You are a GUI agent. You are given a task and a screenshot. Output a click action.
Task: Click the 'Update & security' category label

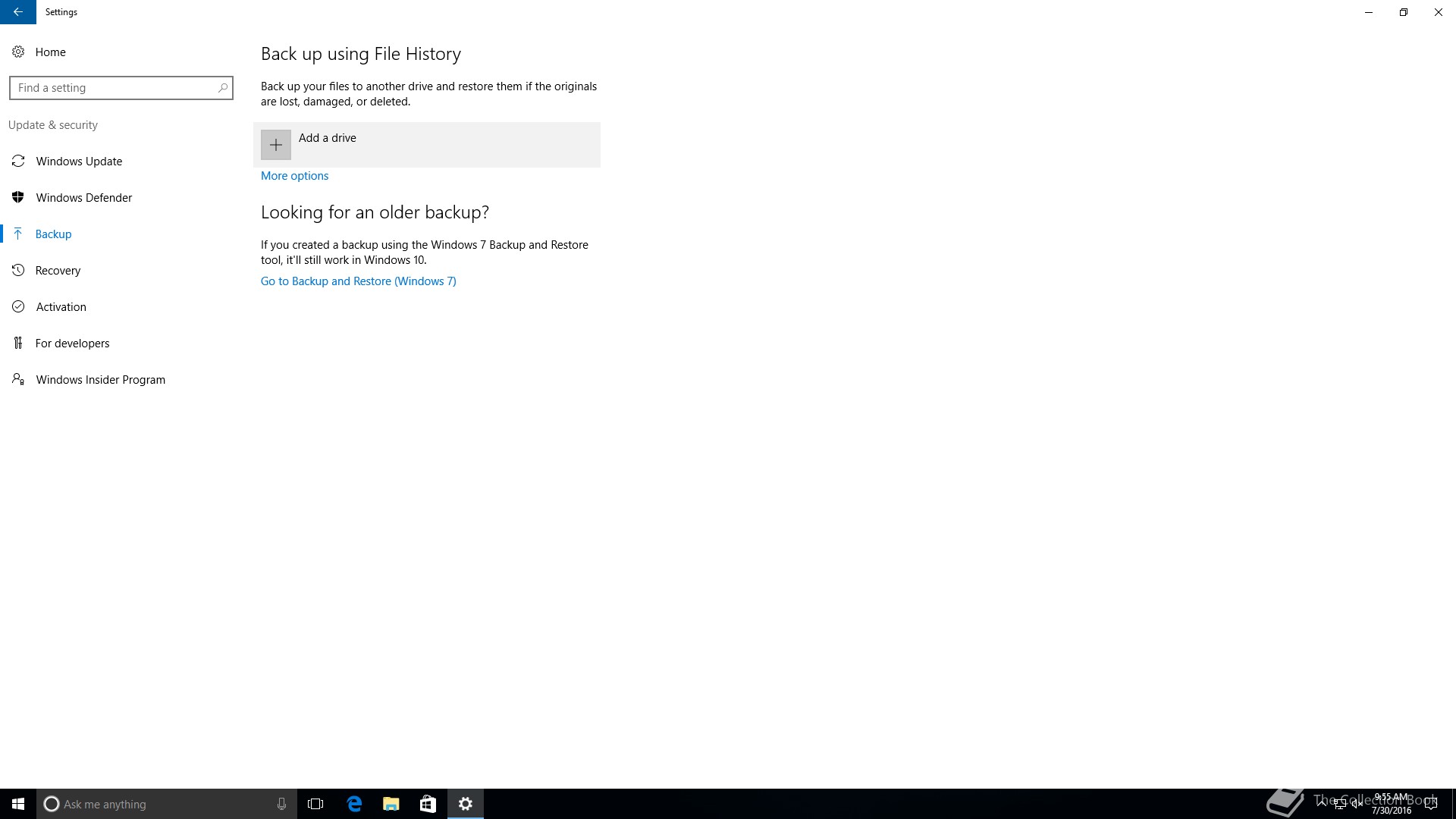(53, 125)
